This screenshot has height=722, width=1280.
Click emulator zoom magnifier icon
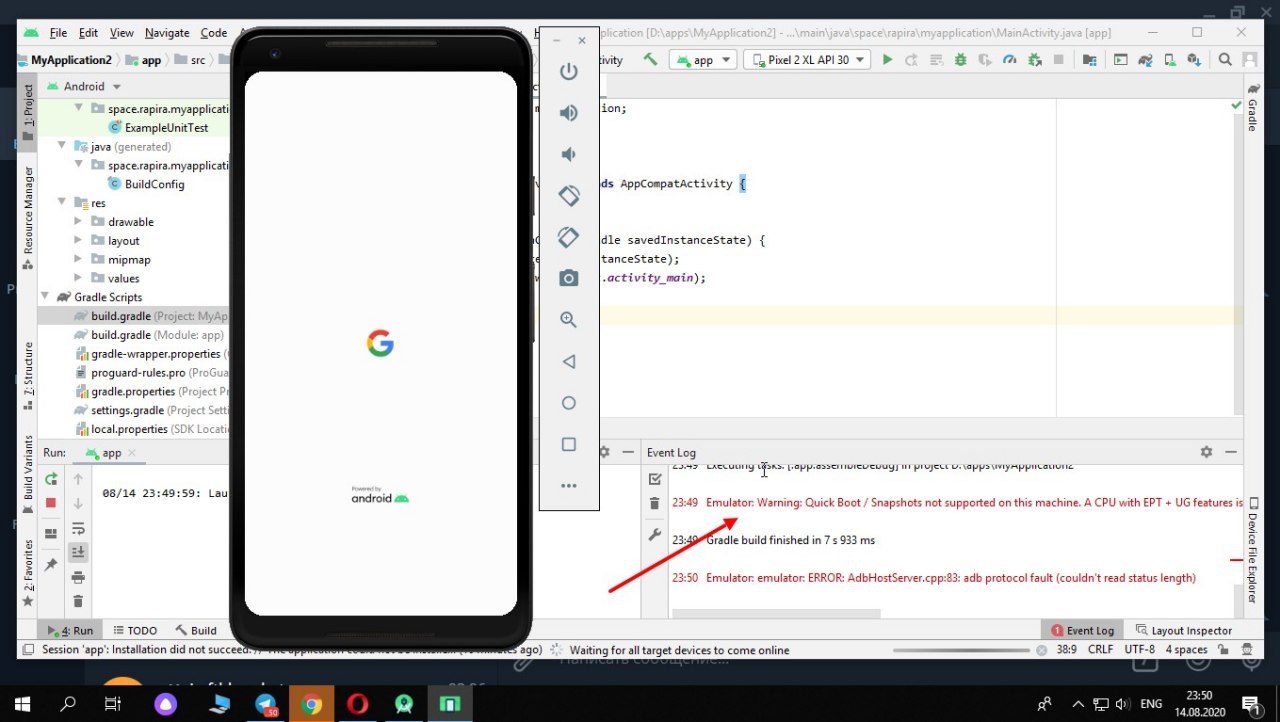click(569, 320)
